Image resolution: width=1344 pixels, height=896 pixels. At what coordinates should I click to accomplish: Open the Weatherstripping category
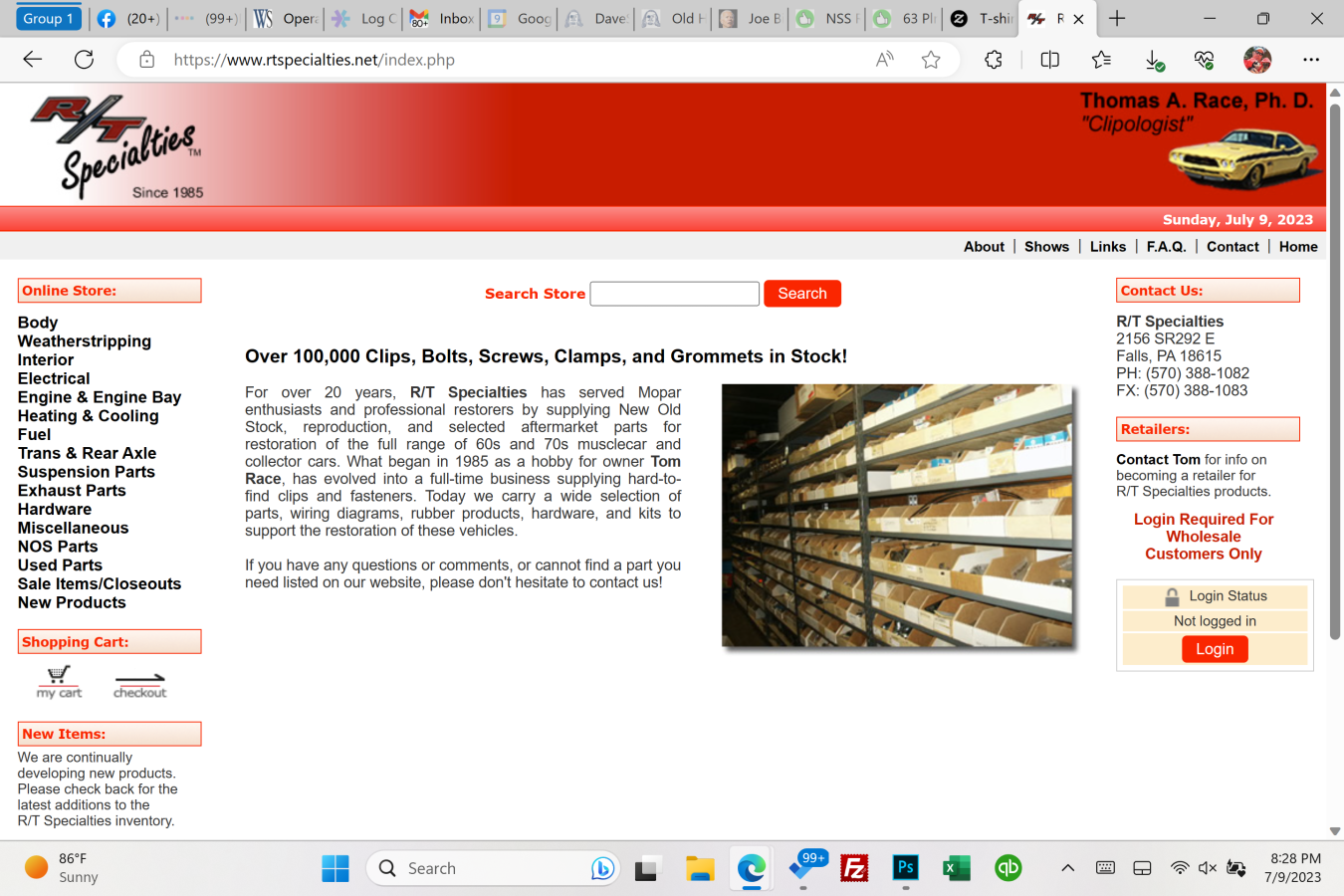pos(85,341)
